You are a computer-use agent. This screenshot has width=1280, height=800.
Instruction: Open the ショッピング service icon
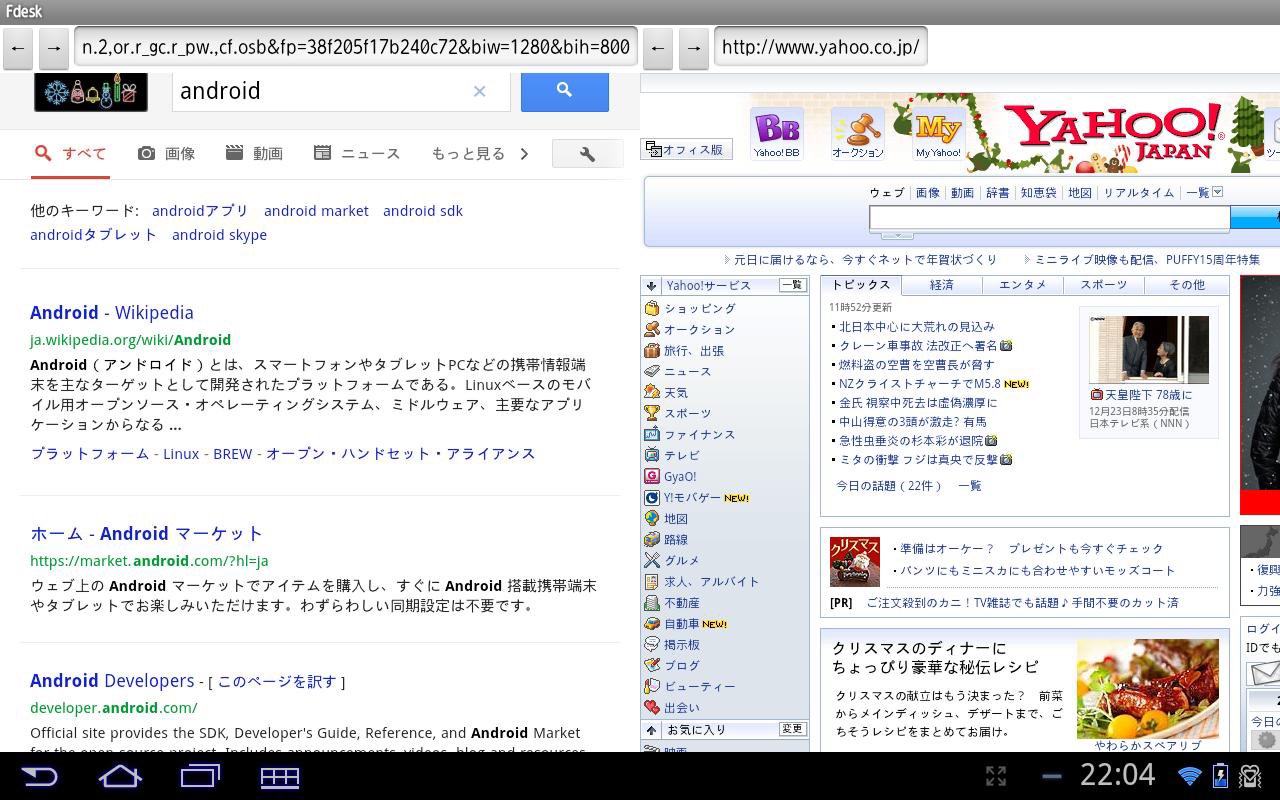point(652,308)
